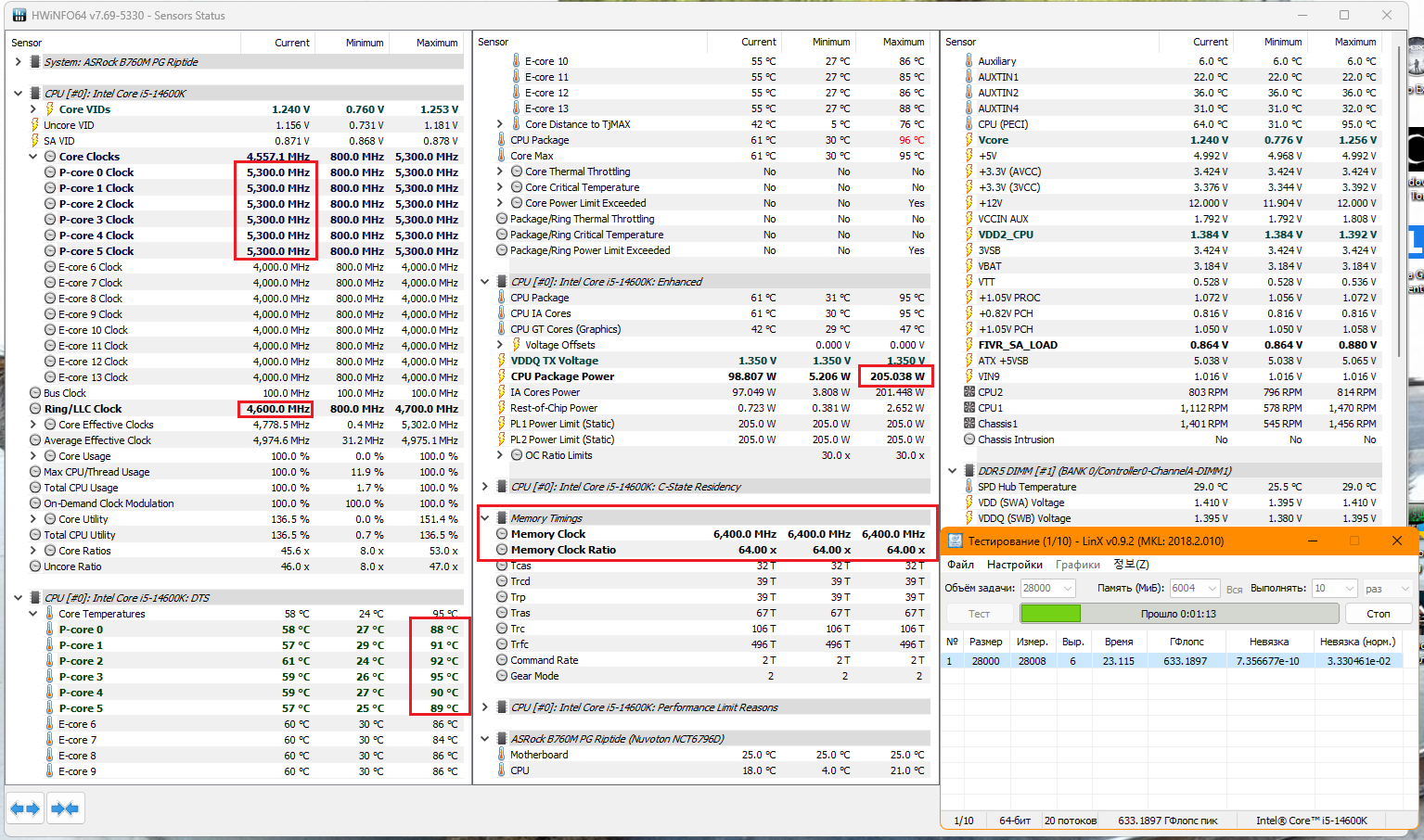Click the chip icon beside Memory Timings

point(501,518)
